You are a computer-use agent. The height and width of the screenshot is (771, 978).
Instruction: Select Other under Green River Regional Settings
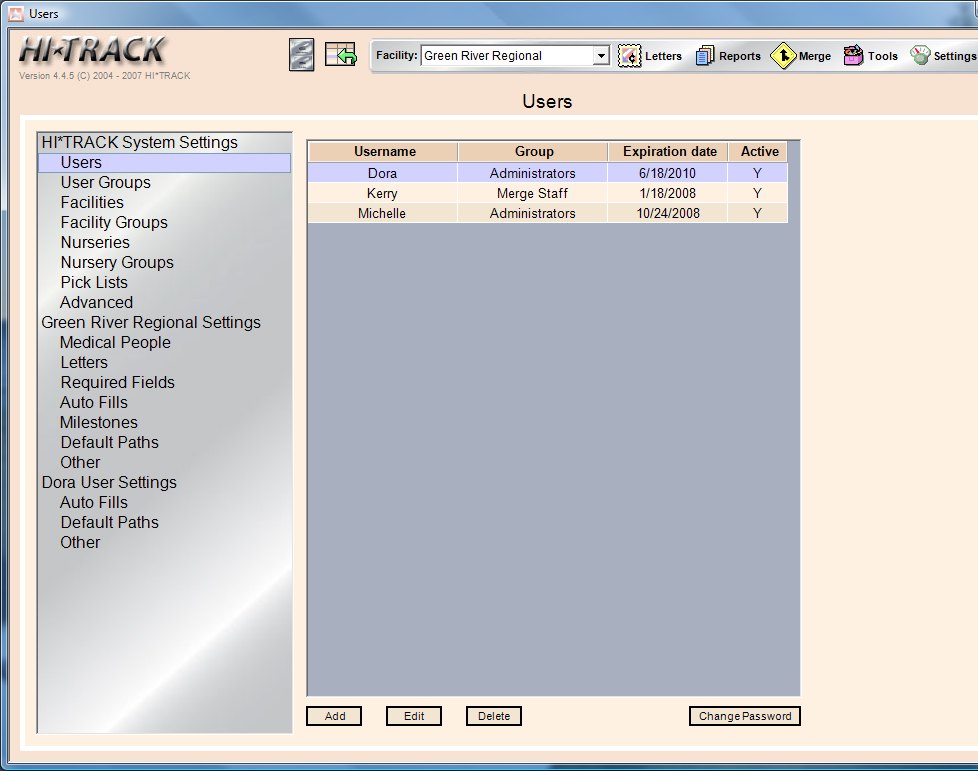point(80,462)
